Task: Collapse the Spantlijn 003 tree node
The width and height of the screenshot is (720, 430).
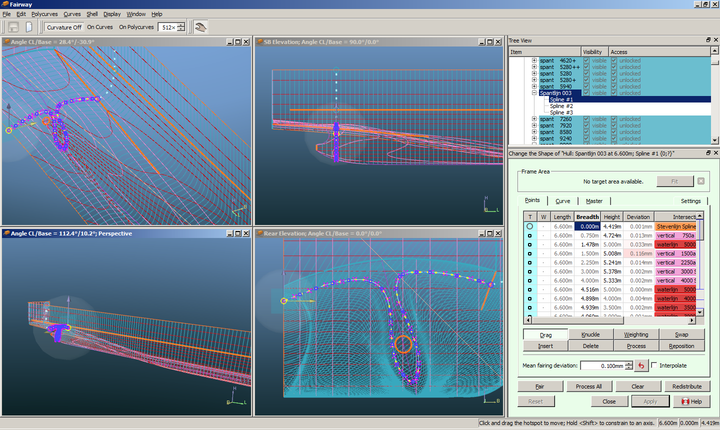Action: (533, 93)
